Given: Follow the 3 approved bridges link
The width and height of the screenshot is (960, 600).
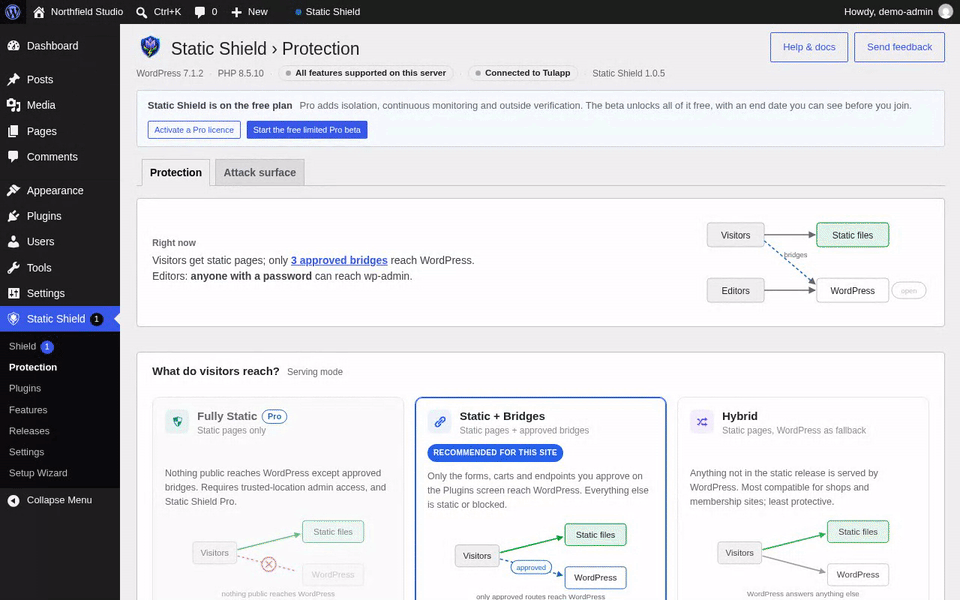Looking at the screenshot, I should (x=339, y=260).
